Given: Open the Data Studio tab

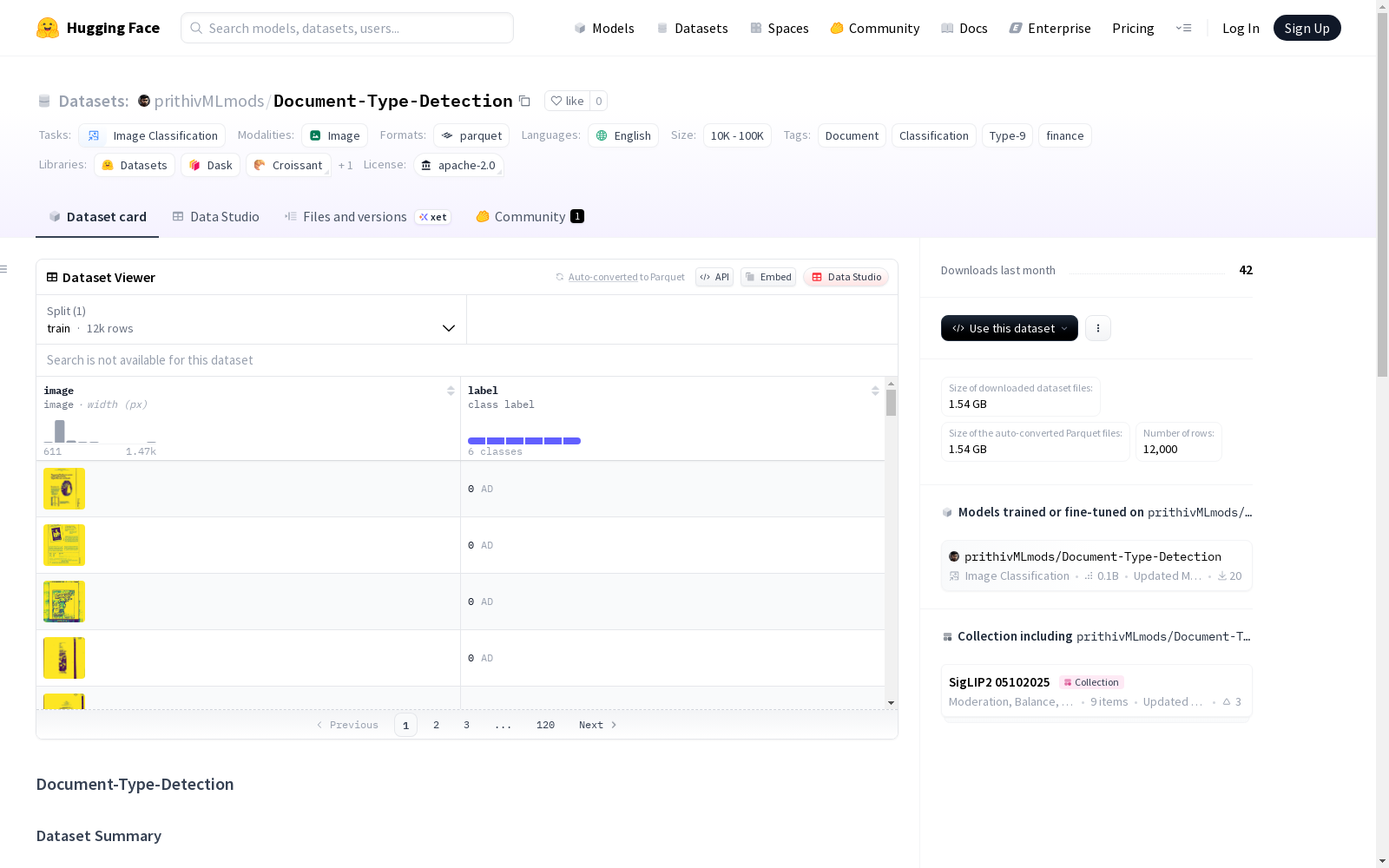Looking at the screenshot, I should coord(216,217).
